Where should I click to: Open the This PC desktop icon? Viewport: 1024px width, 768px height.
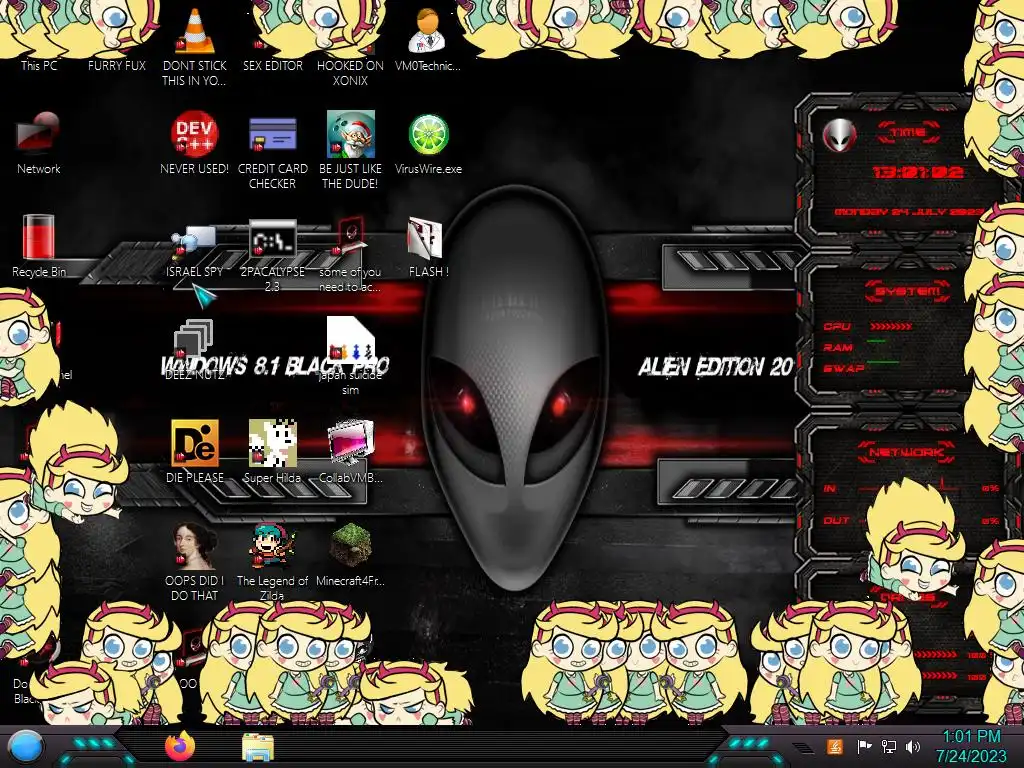(39, 65)
